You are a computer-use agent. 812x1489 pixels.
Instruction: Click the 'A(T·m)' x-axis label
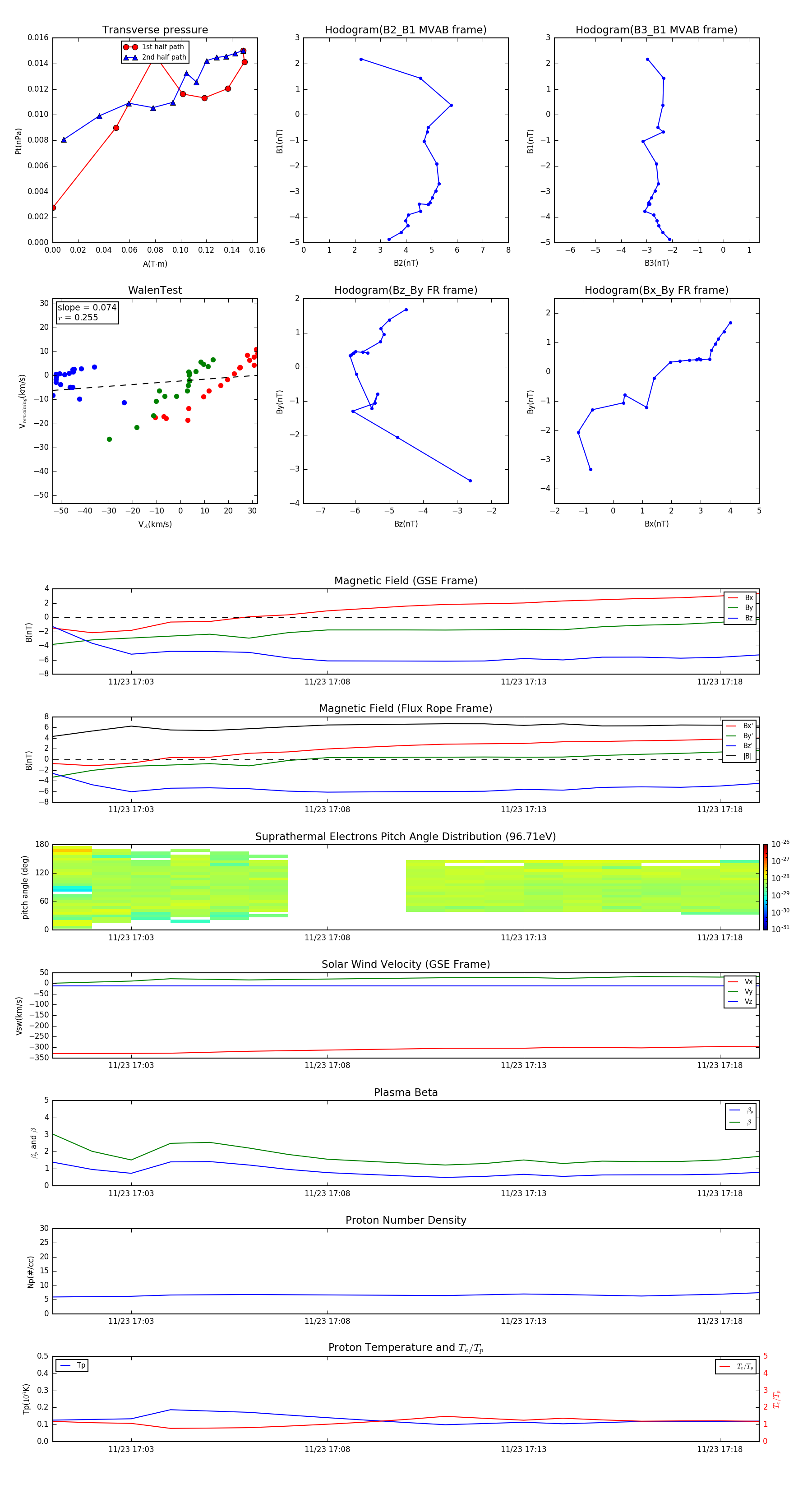pos(155,264)
